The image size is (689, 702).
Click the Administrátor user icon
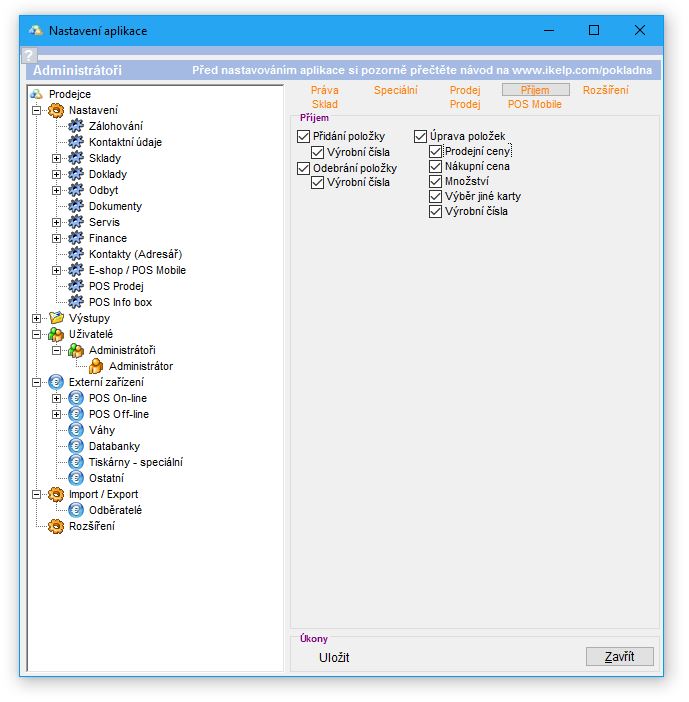96,366
